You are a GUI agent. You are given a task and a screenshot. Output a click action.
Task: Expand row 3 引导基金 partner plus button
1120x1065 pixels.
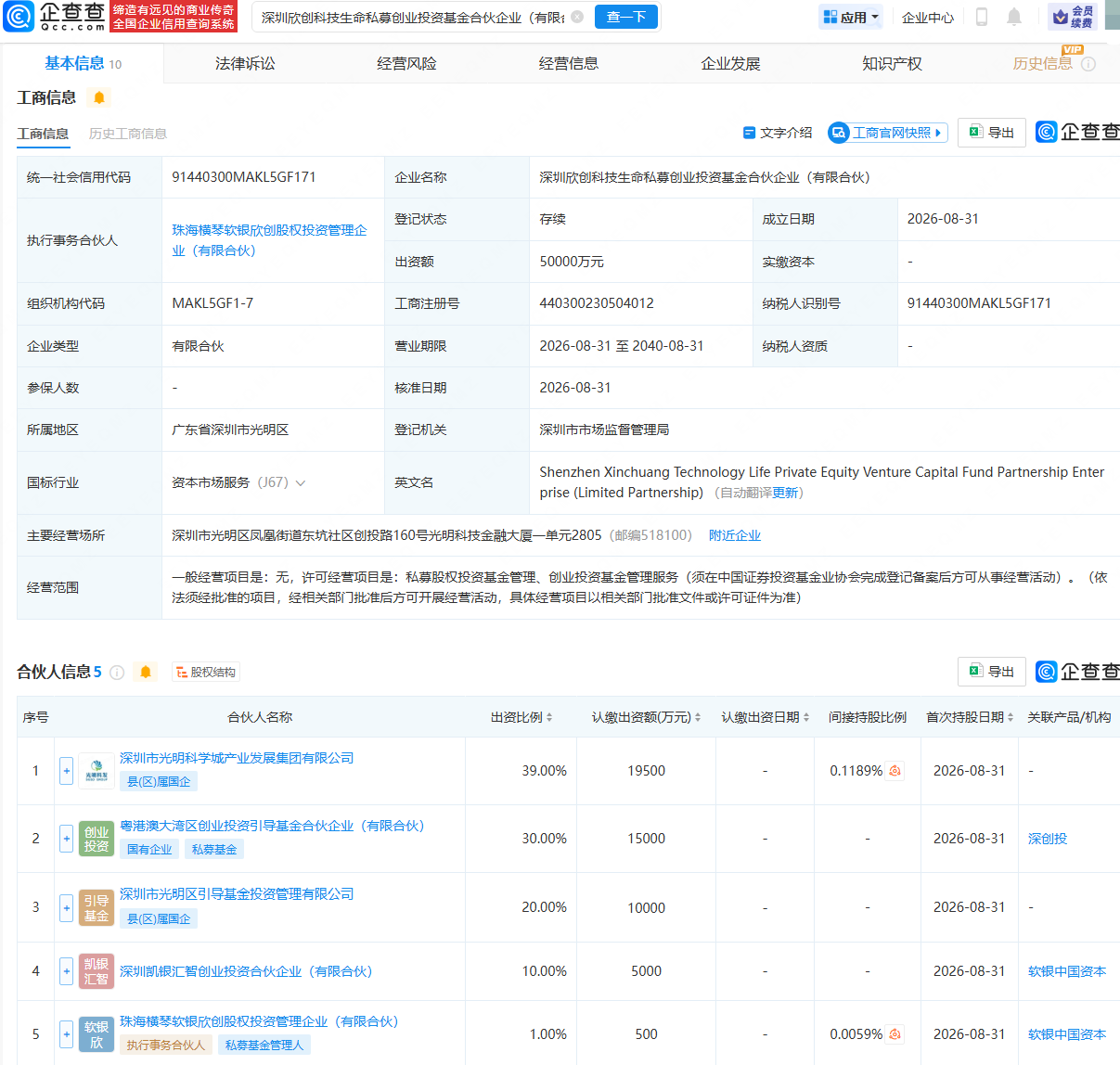click(67, 907)
